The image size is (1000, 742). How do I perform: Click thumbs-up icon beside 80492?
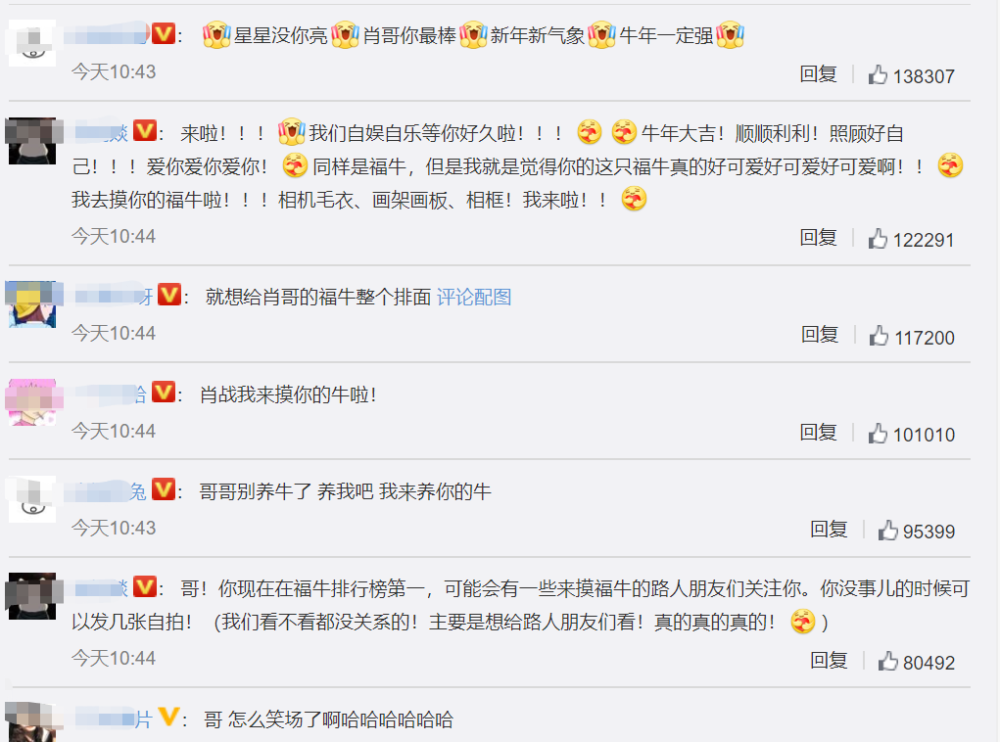click(x=888, y=662)
